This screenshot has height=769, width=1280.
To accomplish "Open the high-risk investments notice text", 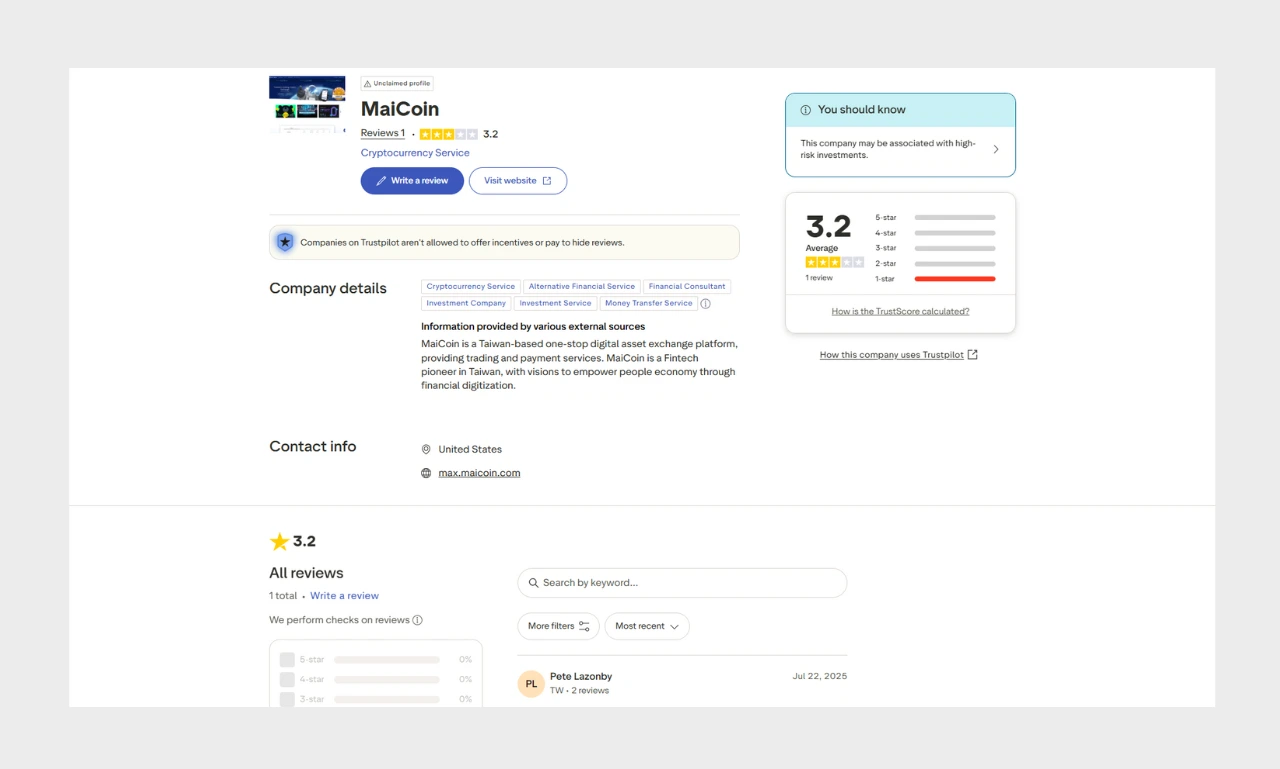I will [888, 149].
